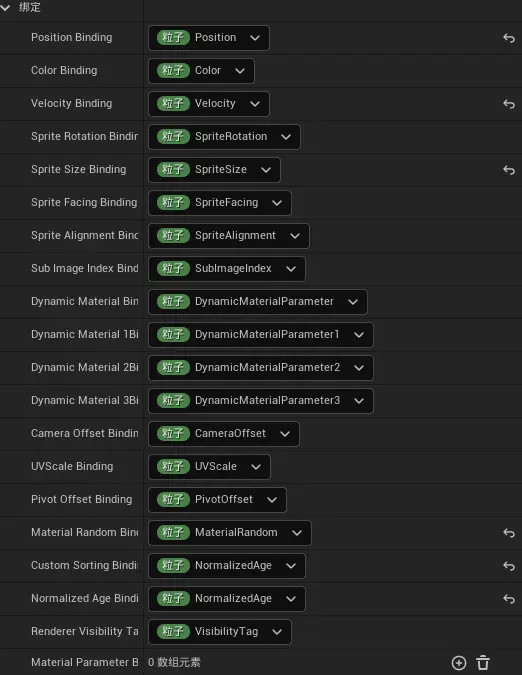Select the Position Binding label
The image size is (522, 675).
(x=71, y=37)
